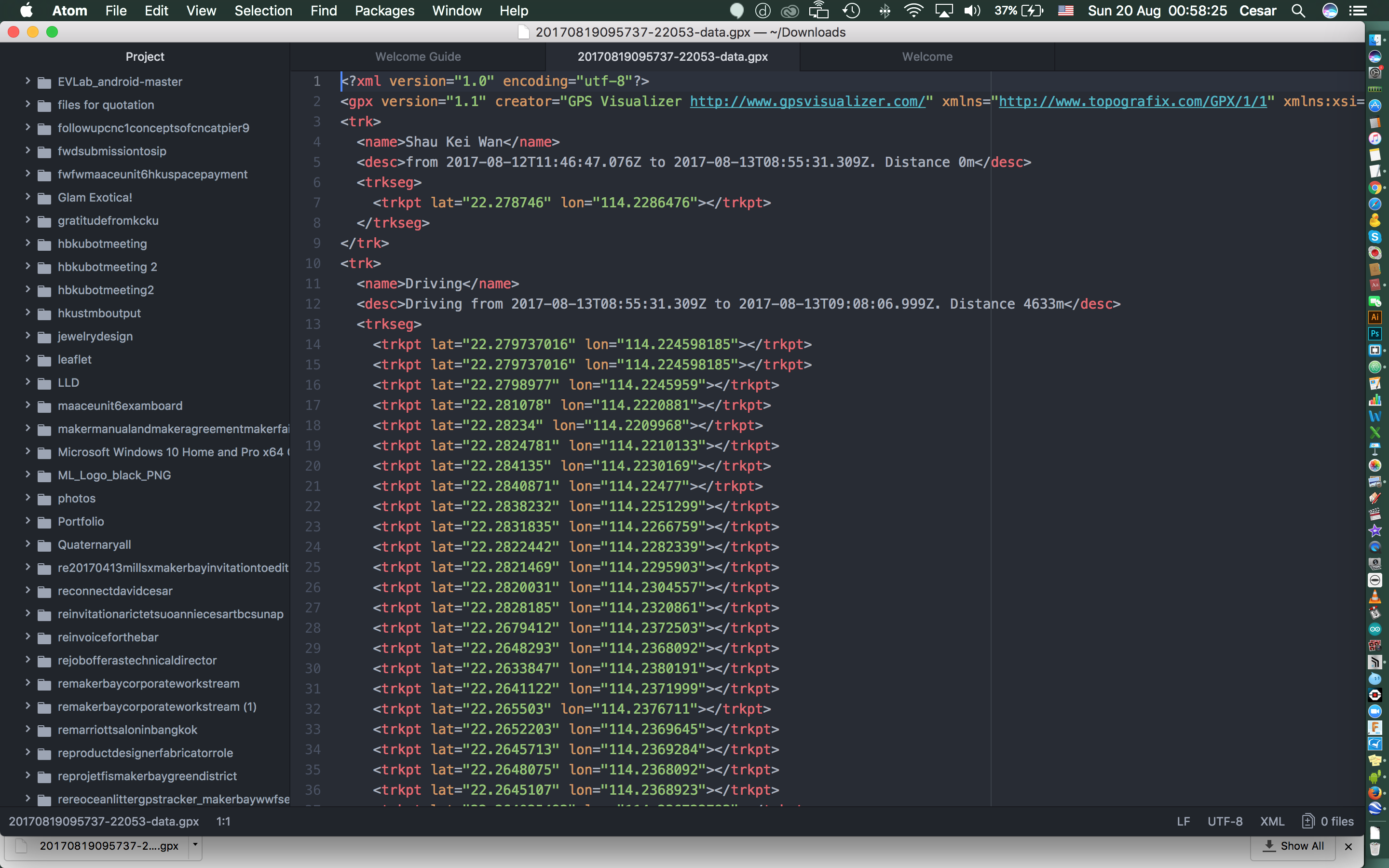The width and height of the screenshot is (1389, 868).
Task: Open Notification Center list icon
Action: [1358, 11]
